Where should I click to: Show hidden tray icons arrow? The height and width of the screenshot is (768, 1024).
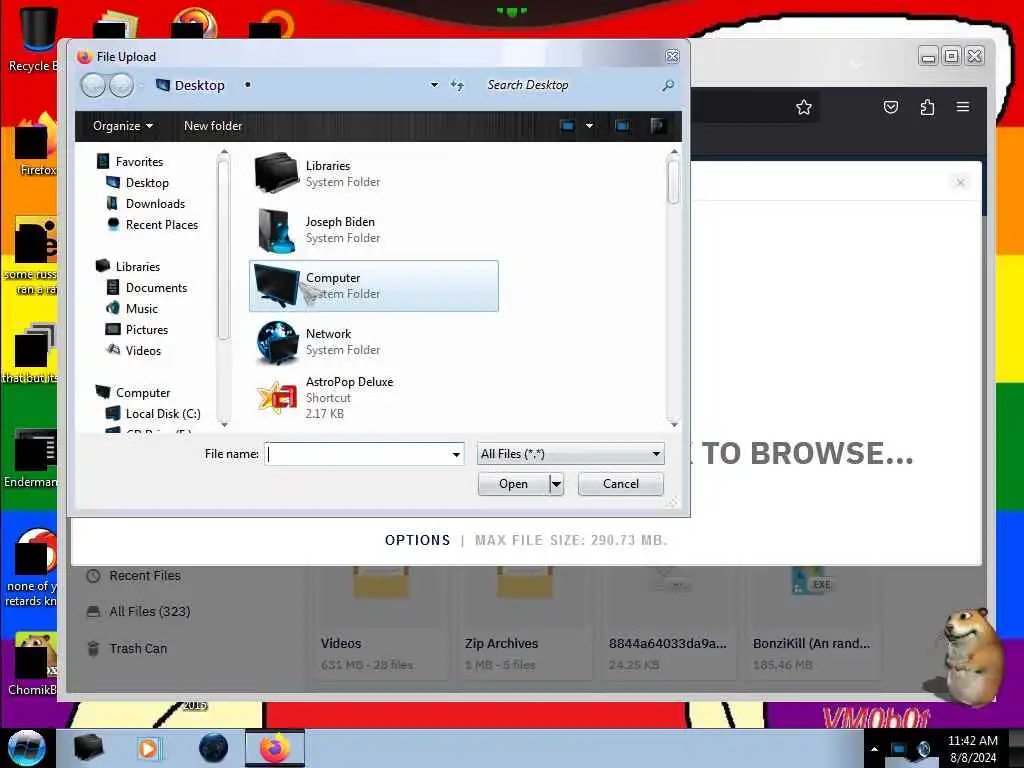click(874, 749)
